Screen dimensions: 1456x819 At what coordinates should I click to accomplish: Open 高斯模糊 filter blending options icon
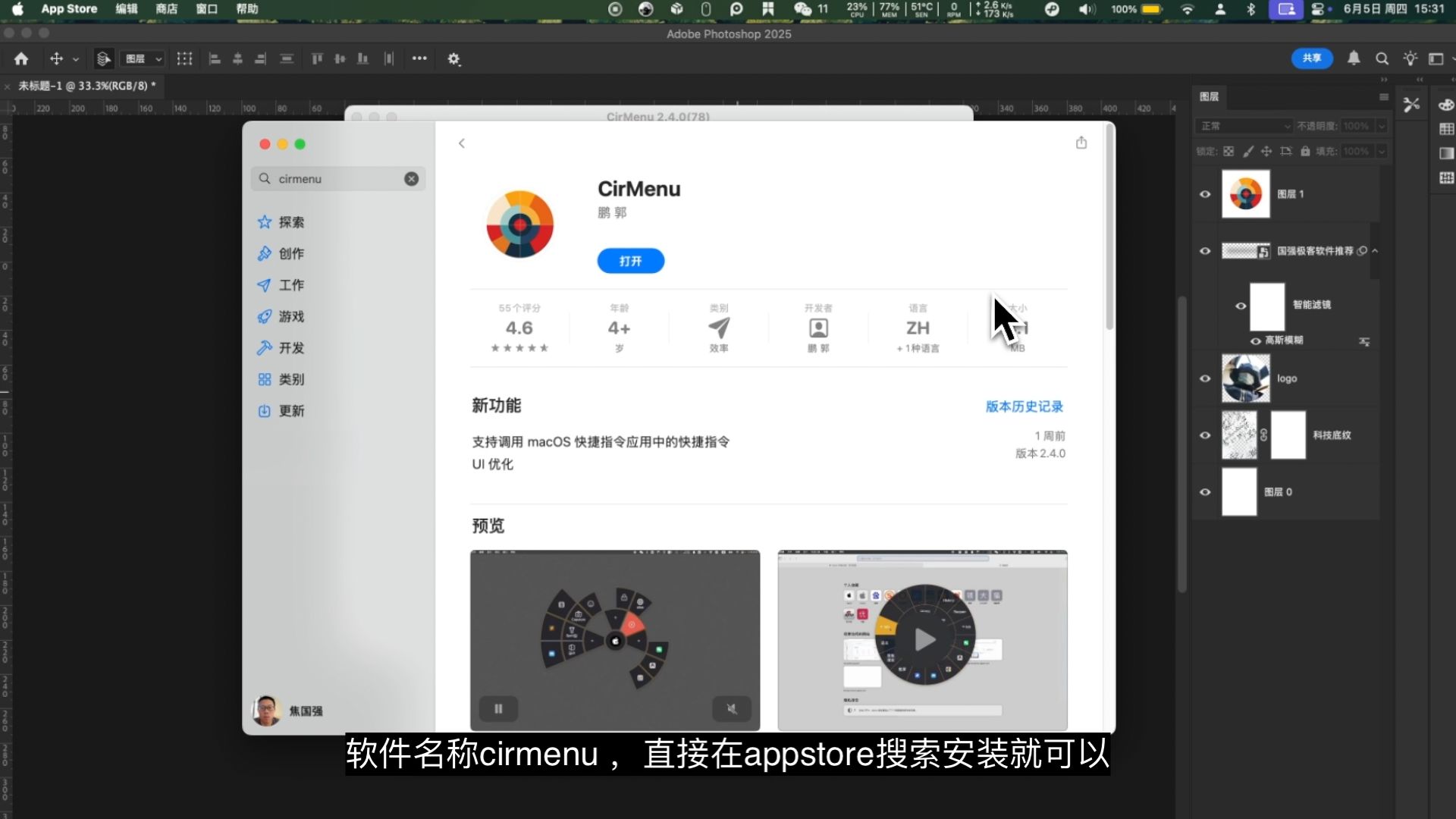tap(1364, 342)
